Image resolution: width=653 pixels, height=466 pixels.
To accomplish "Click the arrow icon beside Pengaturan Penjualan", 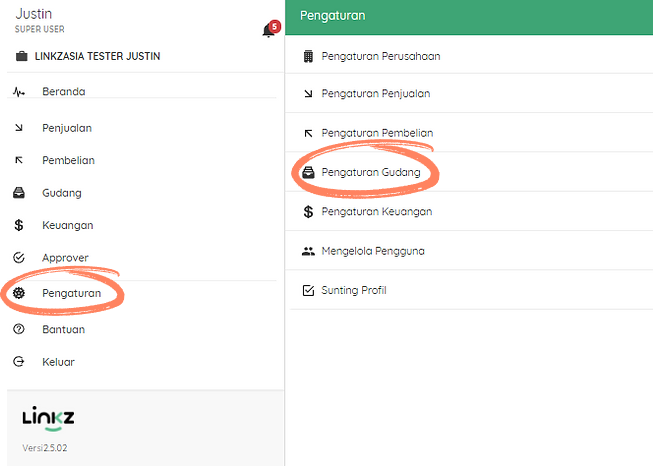I will pos(308,94).
